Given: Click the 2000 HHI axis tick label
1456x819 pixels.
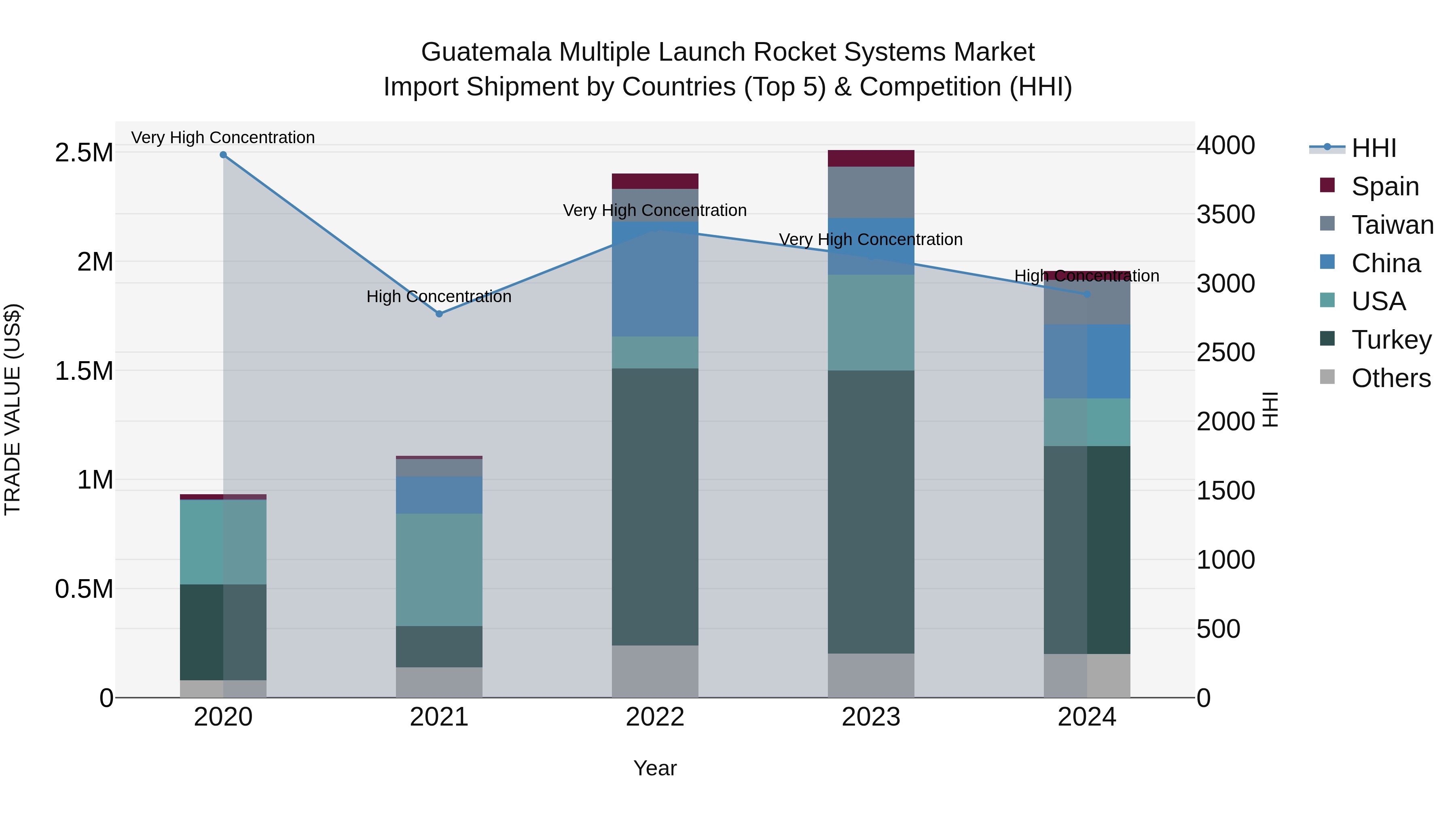Looking at the screenshot, I should click(1226, 422).
